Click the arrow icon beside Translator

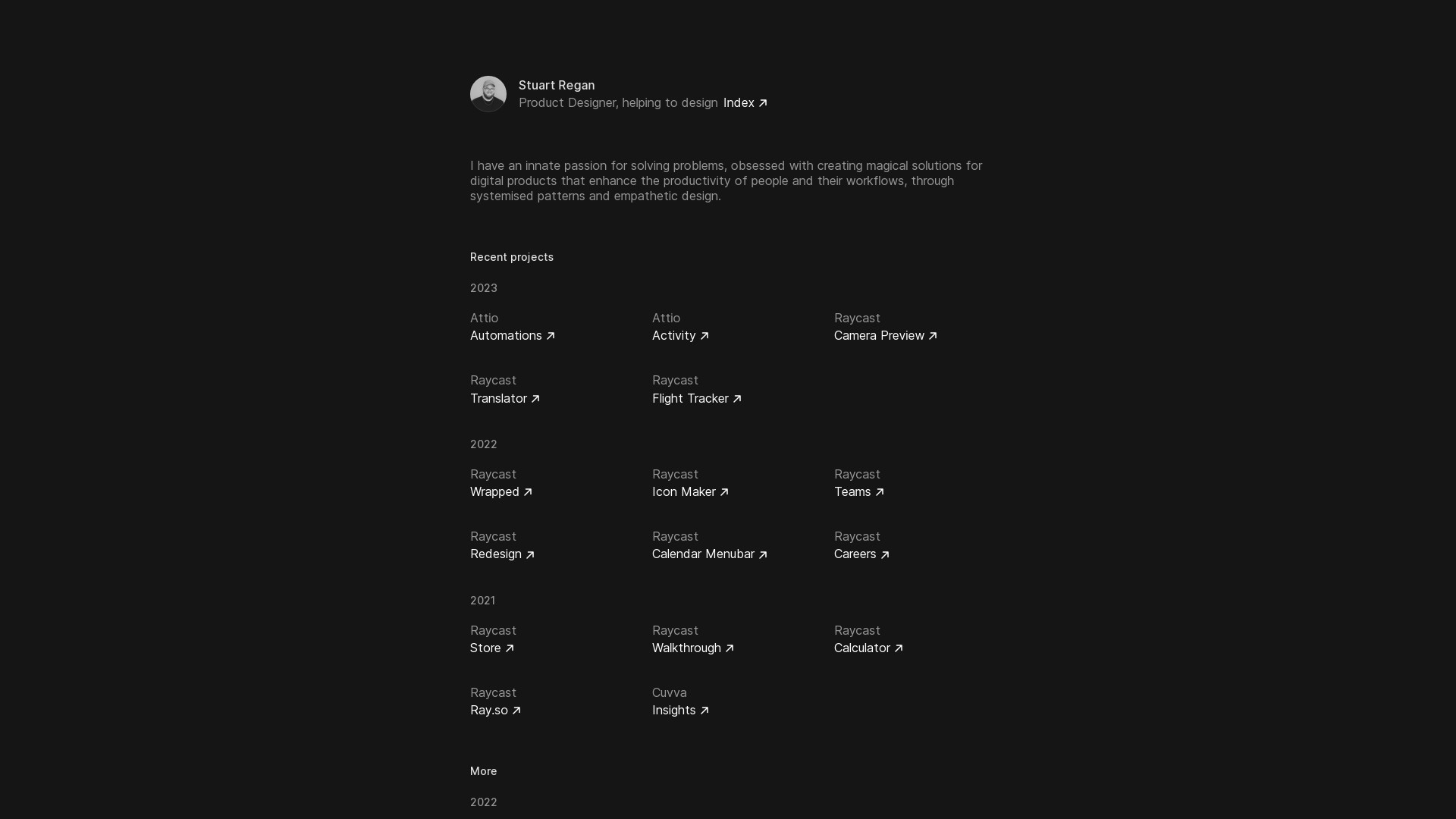click(x=535, y=399)
